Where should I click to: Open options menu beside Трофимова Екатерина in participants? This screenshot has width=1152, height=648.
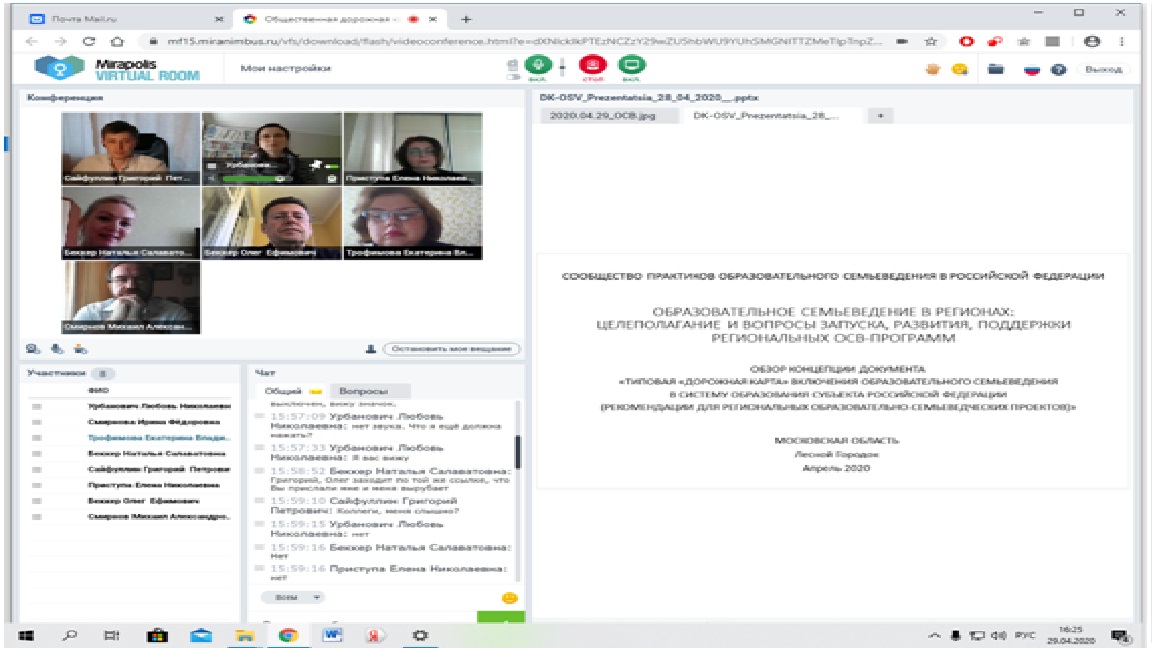[37, 438]
